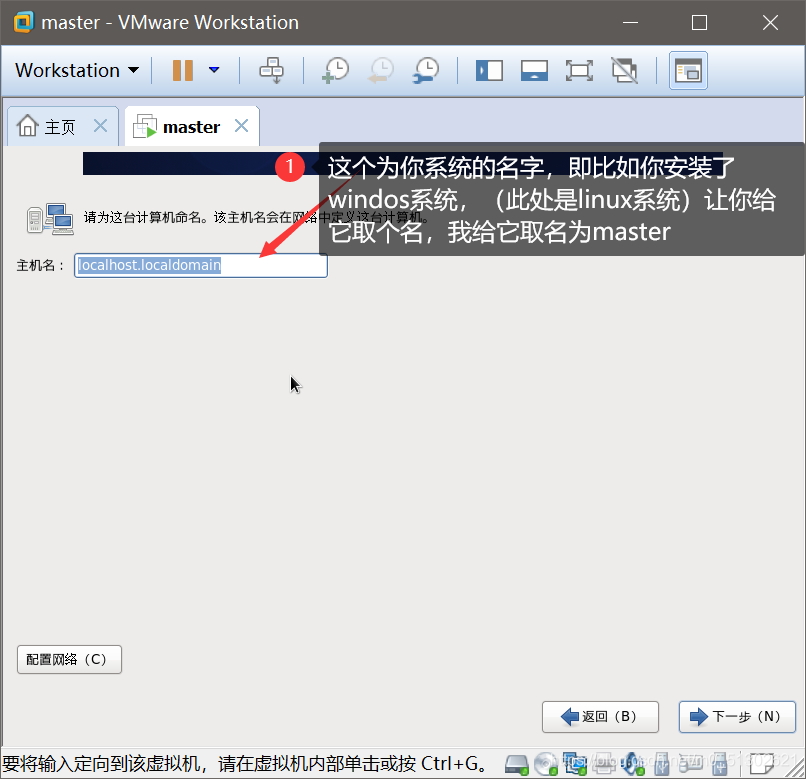
Task: Click the 配置网络 (C) button
Action: 69,659
